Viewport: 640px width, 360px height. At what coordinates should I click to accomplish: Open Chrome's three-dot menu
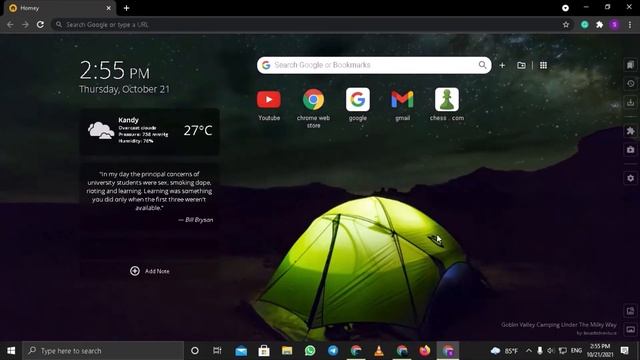(x=630, y=24)
